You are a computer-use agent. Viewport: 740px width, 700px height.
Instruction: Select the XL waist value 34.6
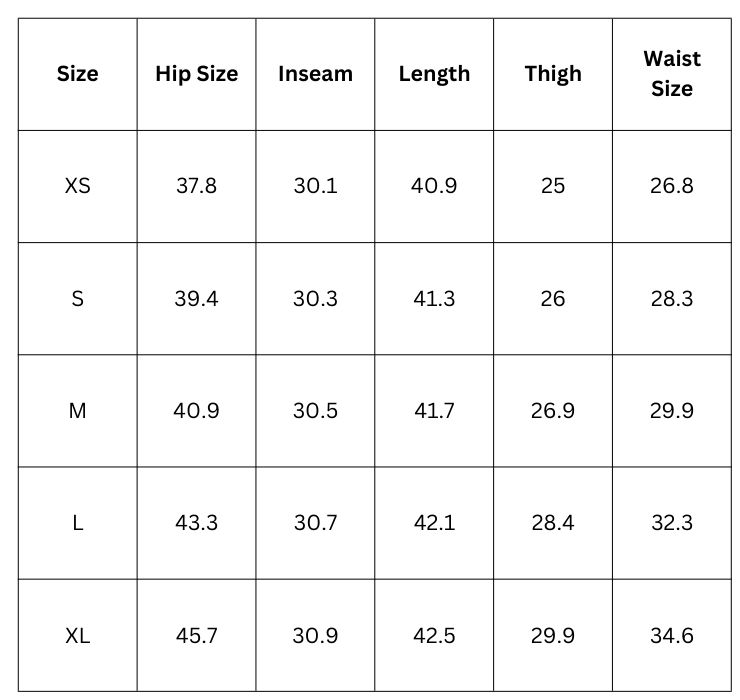coord(672,636)
